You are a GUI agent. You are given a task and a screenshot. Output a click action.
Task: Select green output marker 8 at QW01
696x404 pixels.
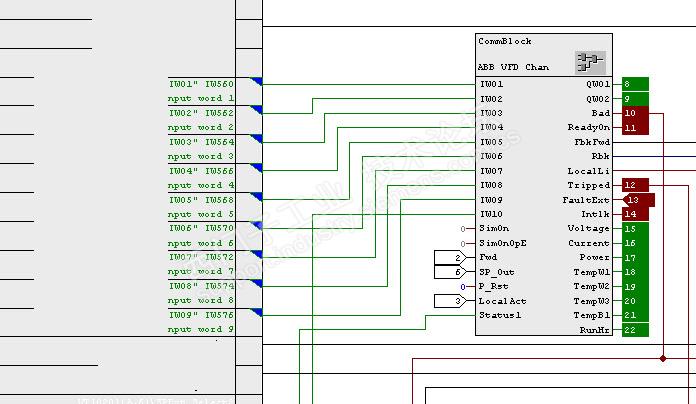coord(635,84)
